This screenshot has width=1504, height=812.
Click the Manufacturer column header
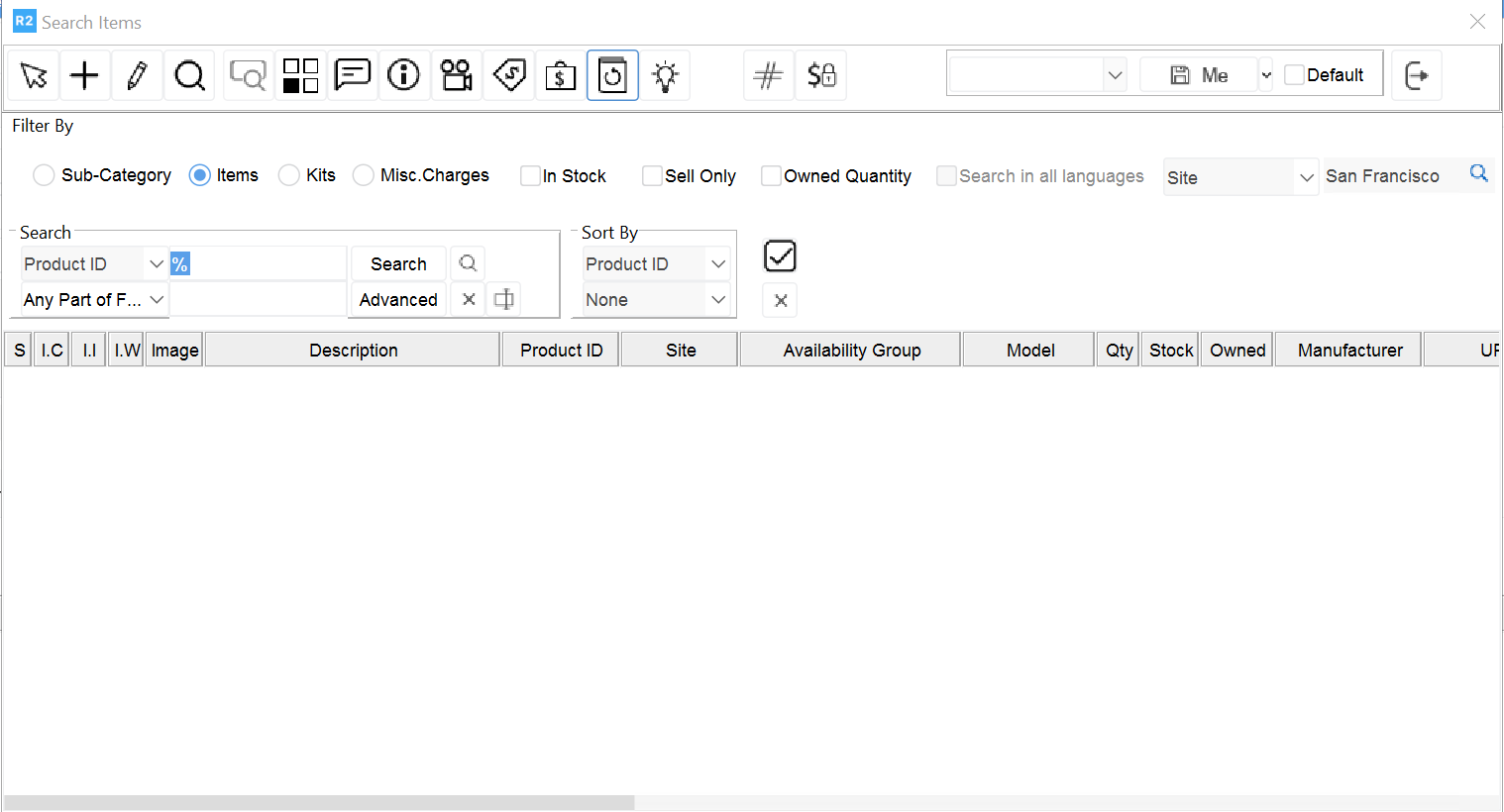pyautogui.click(x=1349, y=351)
